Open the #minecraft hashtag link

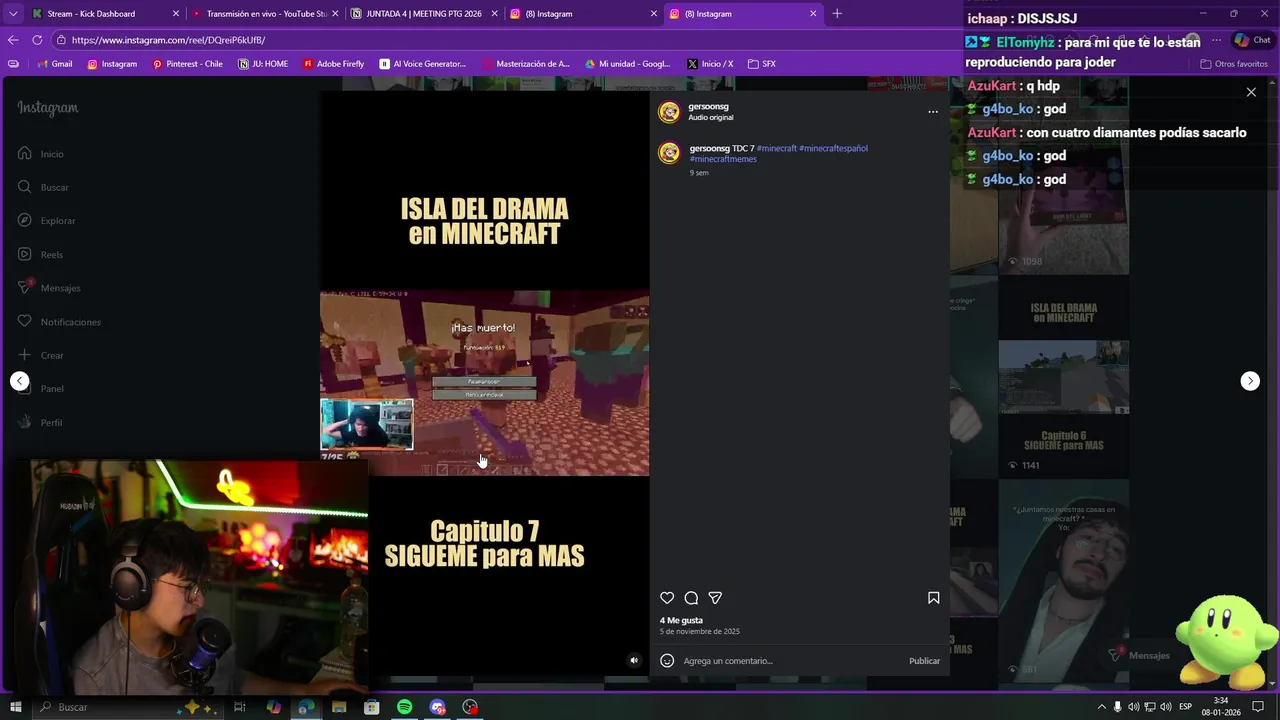click(x=777, y=148)
